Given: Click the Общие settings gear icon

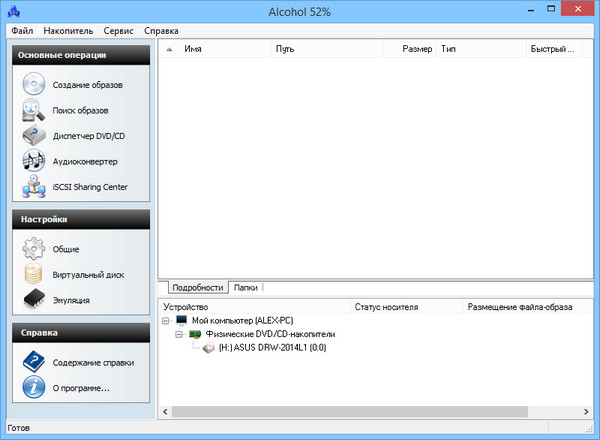Looking at the screenshot, I should click(34, 248).
